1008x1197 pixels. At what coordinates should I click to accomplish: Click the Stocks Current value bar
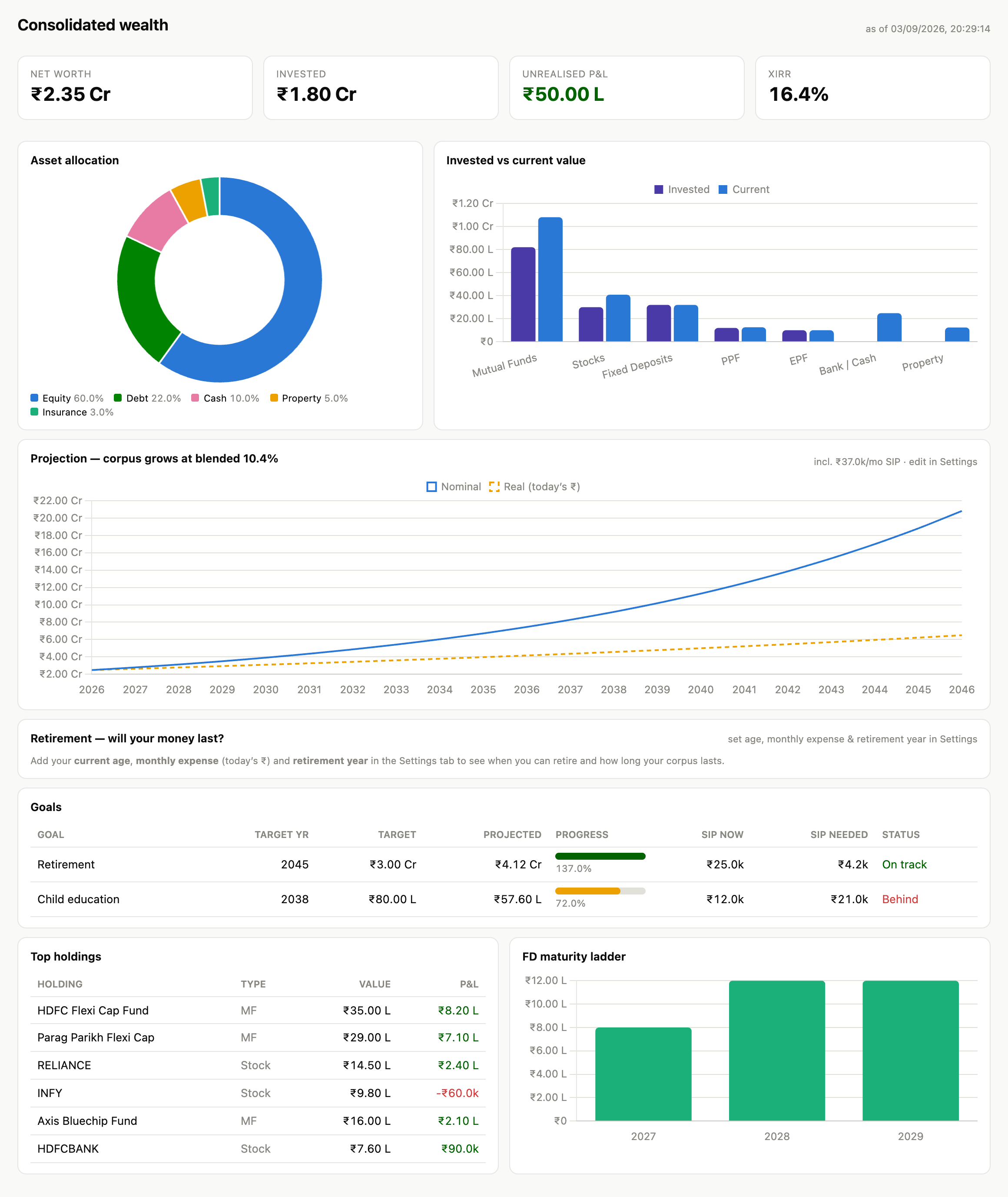[618, 319]
